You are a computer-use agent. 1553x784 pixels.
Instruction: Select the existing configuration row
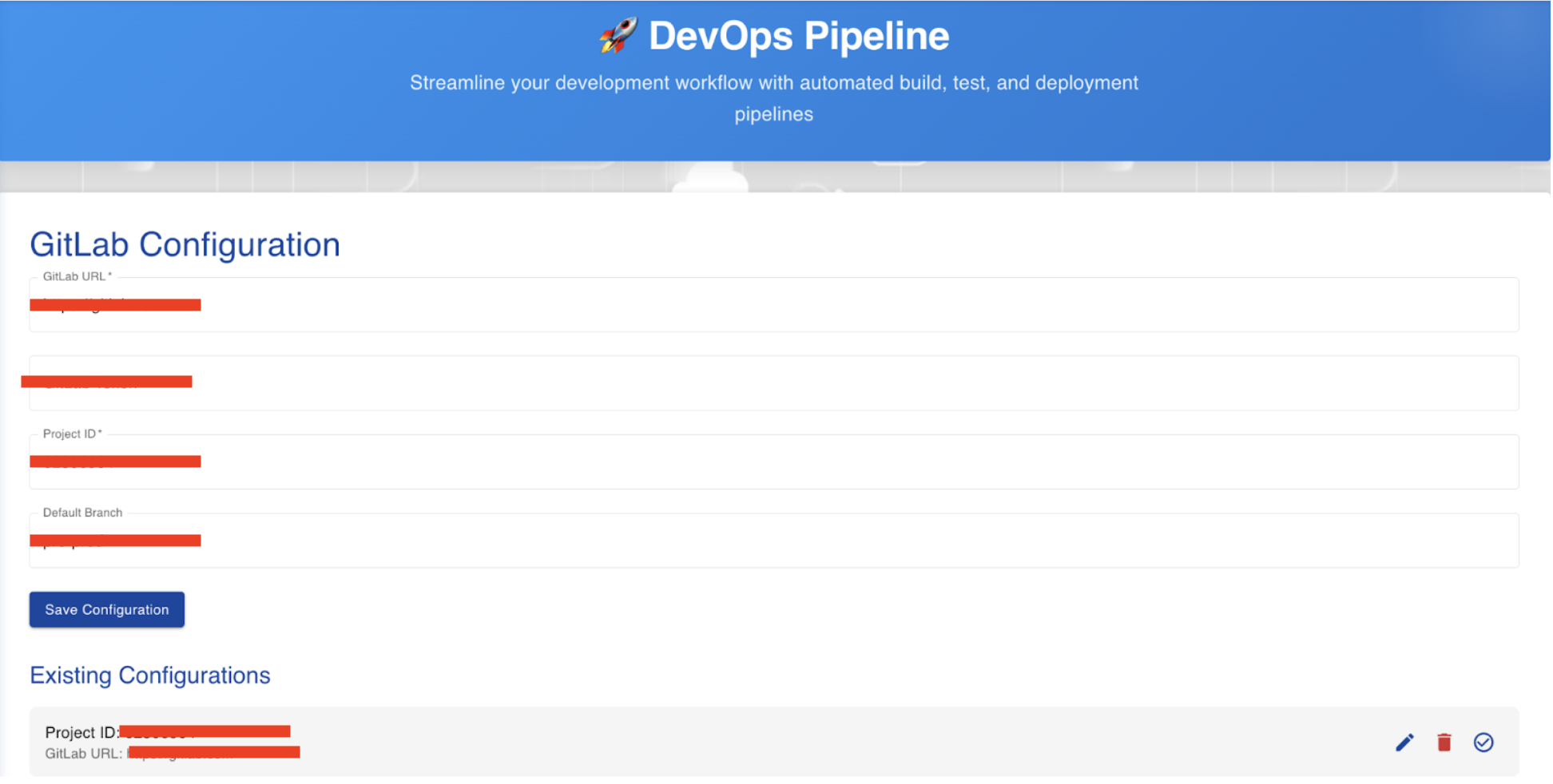coord(639,742)
